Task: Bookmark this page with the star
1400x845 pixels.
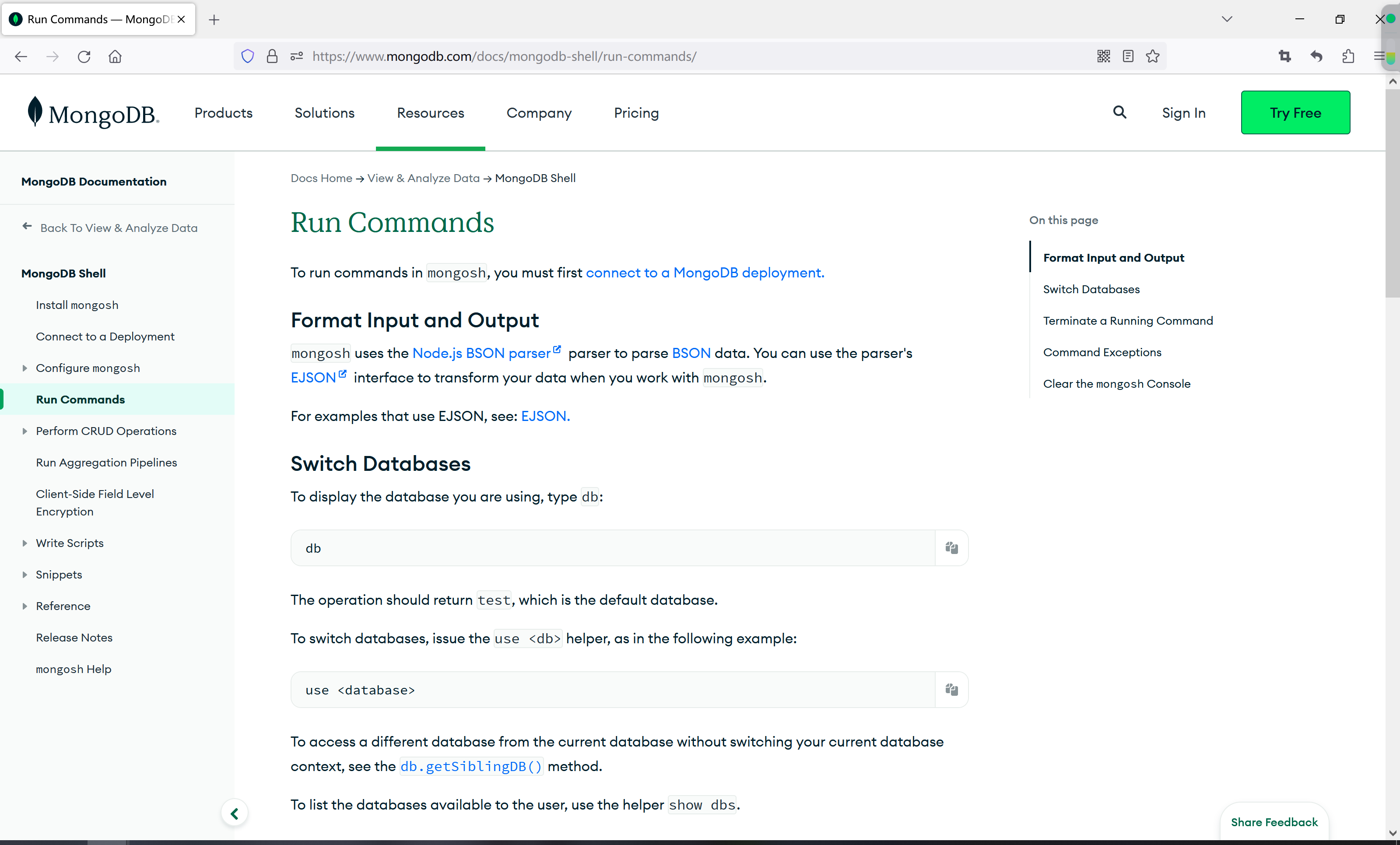Action: (1153, 56)
